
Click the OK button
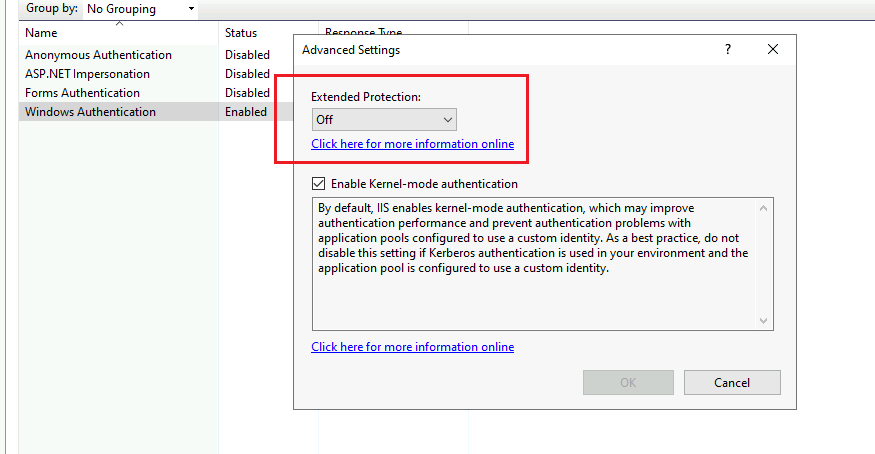click(628, 383)
